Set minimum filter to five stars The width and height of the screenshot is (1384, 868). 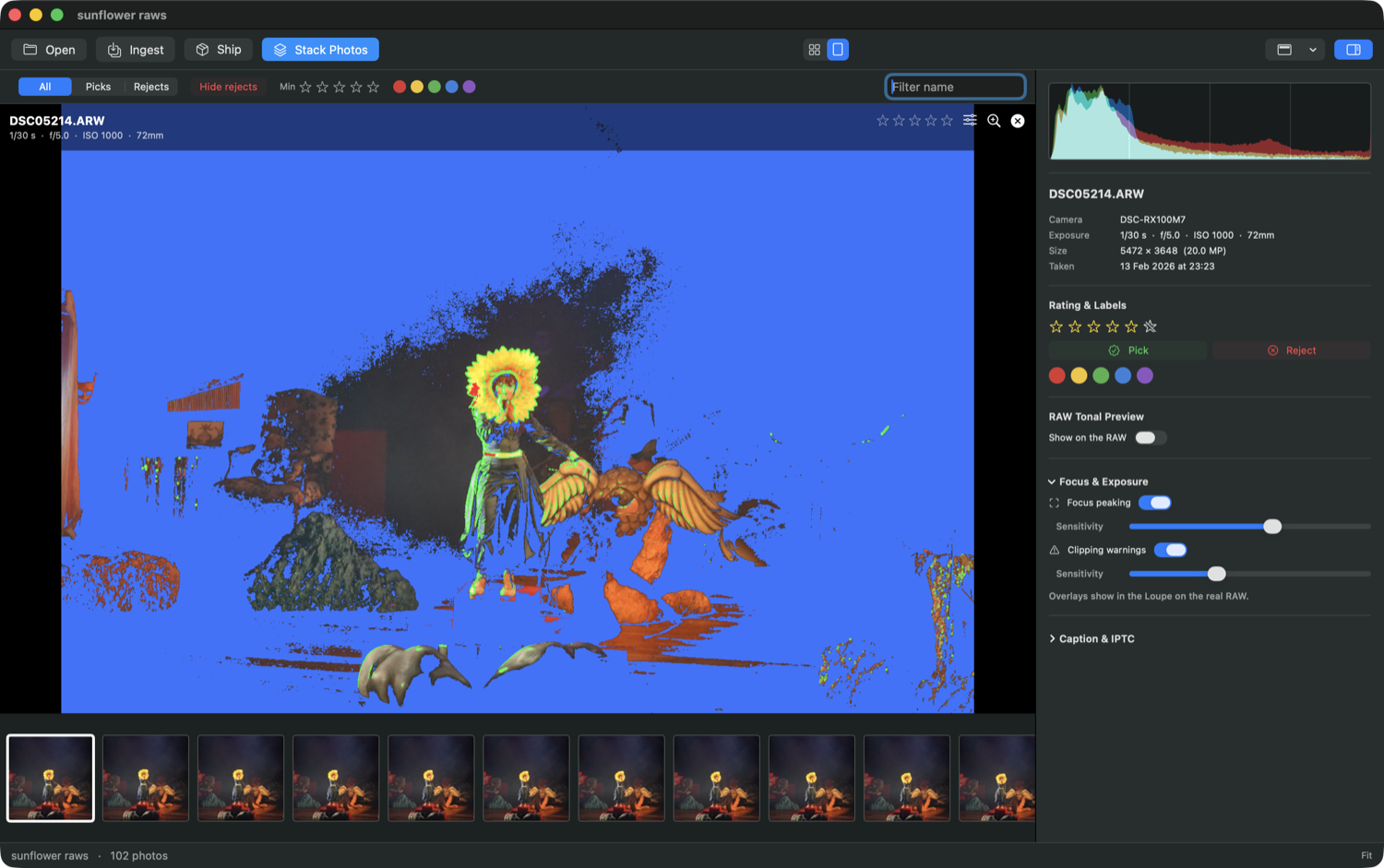(x=373, y=87)
